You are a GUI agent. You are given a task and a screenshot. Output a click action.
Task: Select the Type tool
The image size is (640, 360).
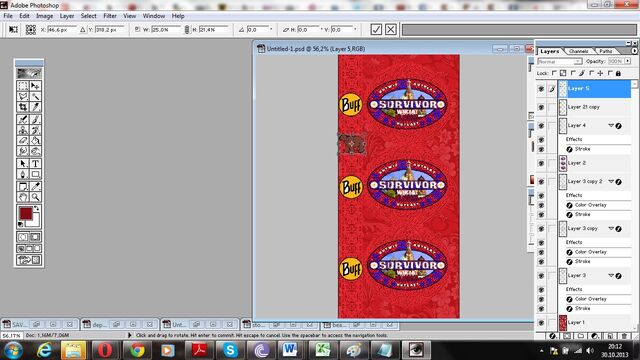[x=36, y=163]
